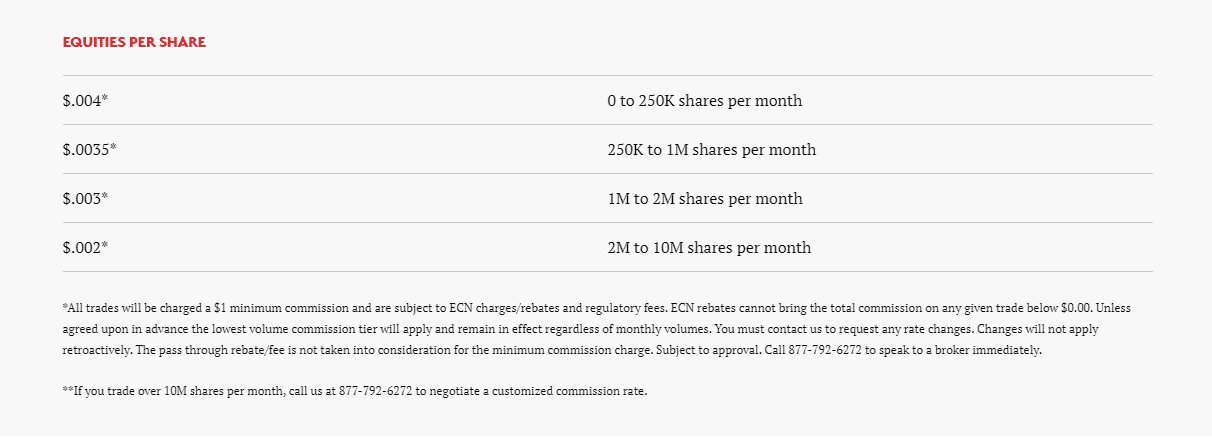Select the $.003* per-share rate
Image resolution: width=1212 pixels, height=438 pixels.
click(x=84, y=199)
